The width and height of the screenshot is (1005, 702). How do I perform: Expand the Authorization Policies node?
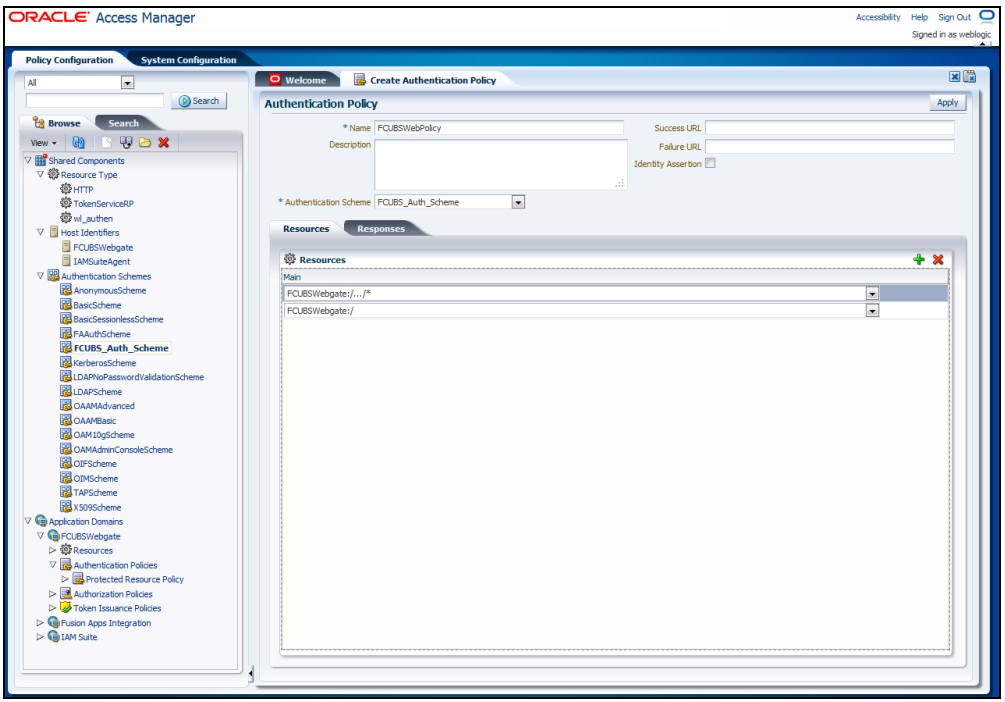[53, 594]
